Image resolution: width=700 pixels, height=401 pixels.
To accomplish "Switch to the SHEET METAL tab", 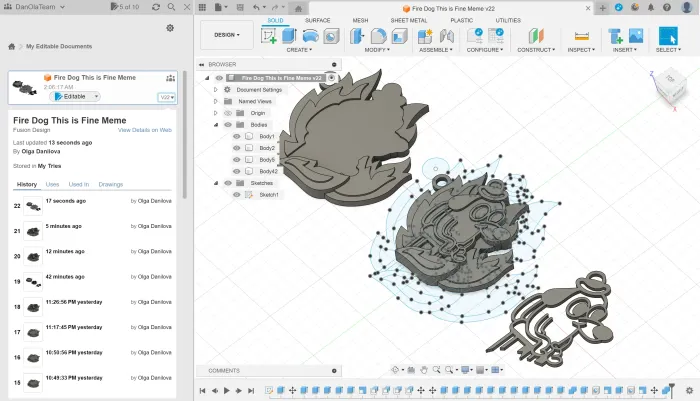I will point(408,21).
